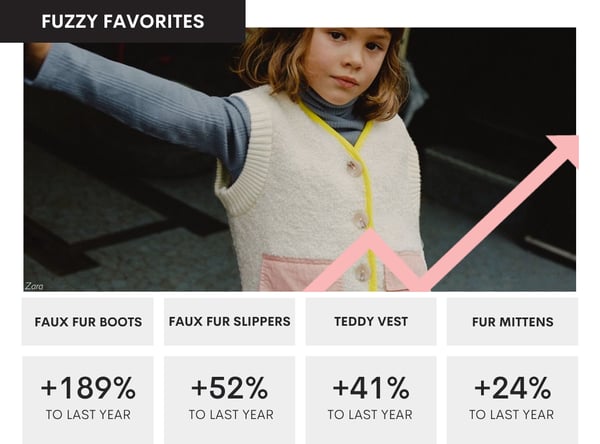600x444 pixels.
Task: Select the Faux Fur Slippers label
Action: click(230, 322)
